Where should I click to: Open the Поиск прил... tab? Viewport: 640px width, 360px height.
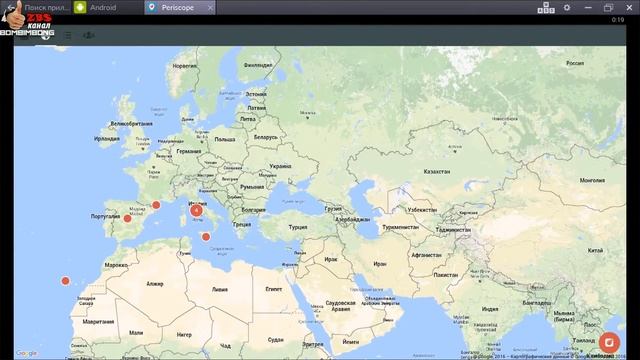coord(47,7)
